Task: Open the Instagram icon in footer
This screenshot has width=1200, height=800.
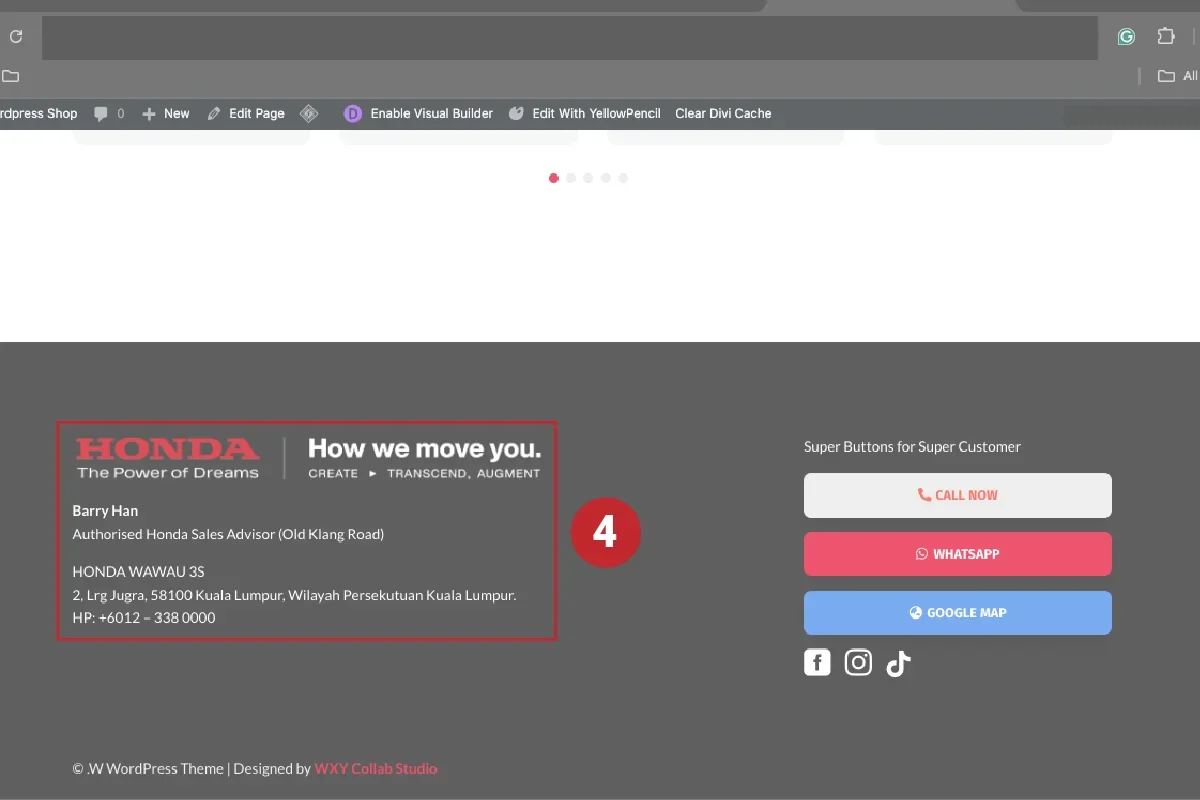Action: pyautogui.click(x=858, y=662)
